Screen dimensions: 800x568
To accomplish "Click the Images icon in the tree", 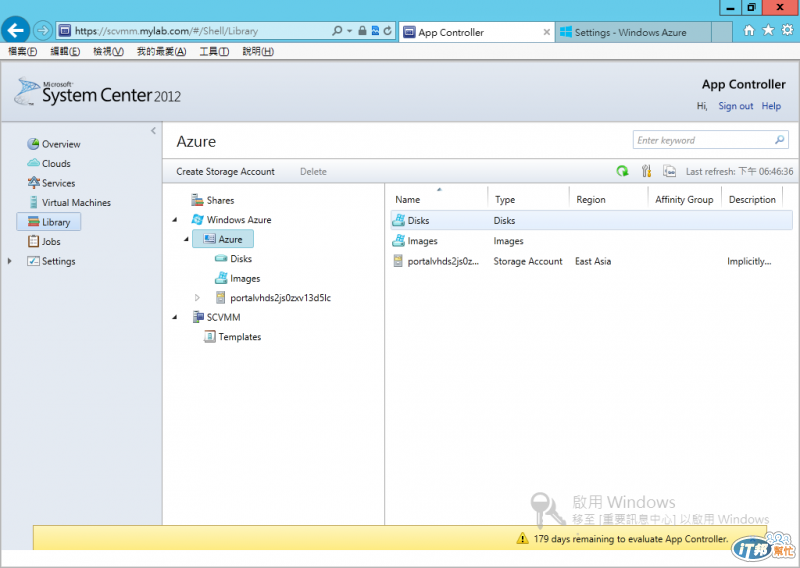I will pyautogui.click(x=221, y=278).
